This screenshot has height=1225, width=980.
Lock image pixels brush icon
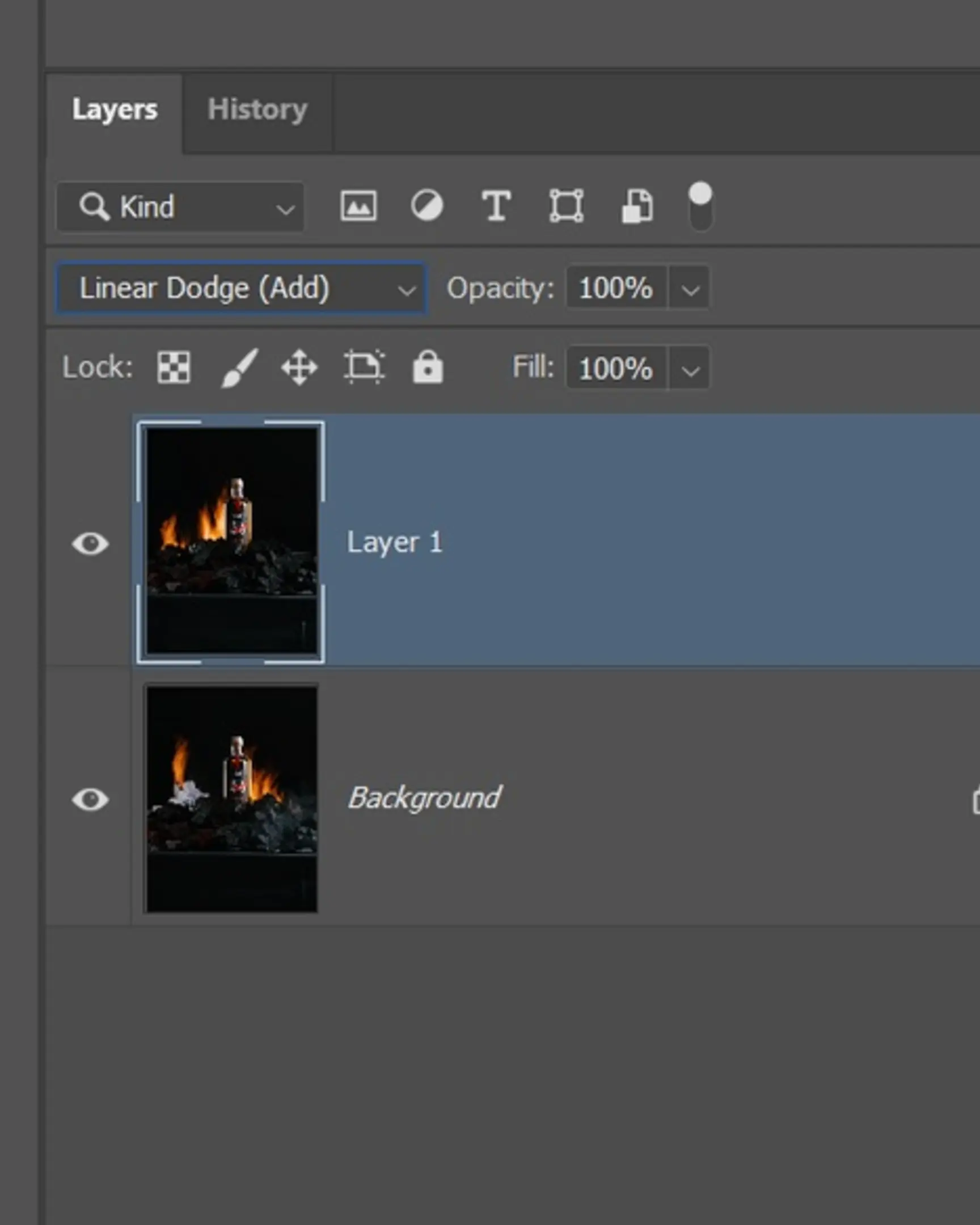click(x=239, y=367)
